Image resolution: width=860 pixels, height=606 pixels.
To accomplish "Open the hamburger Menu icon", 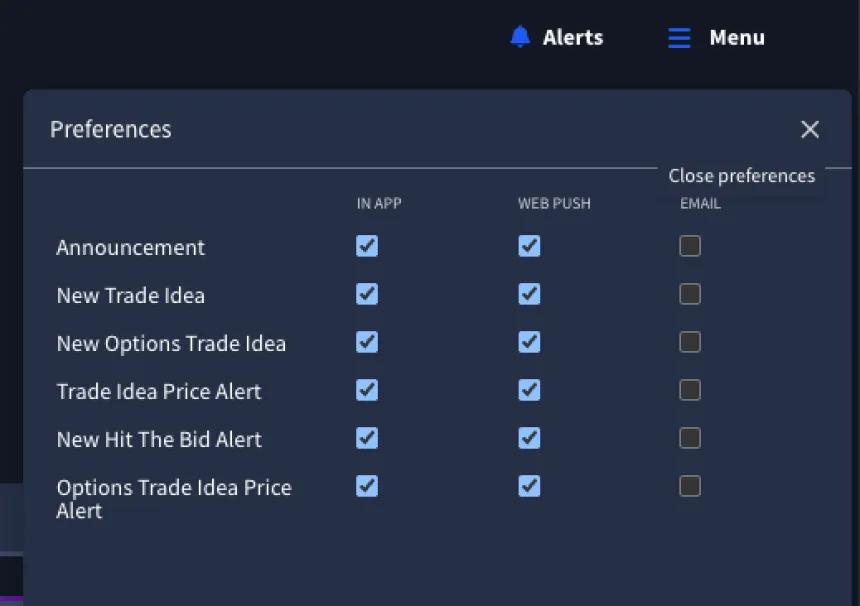I will 679,38.
